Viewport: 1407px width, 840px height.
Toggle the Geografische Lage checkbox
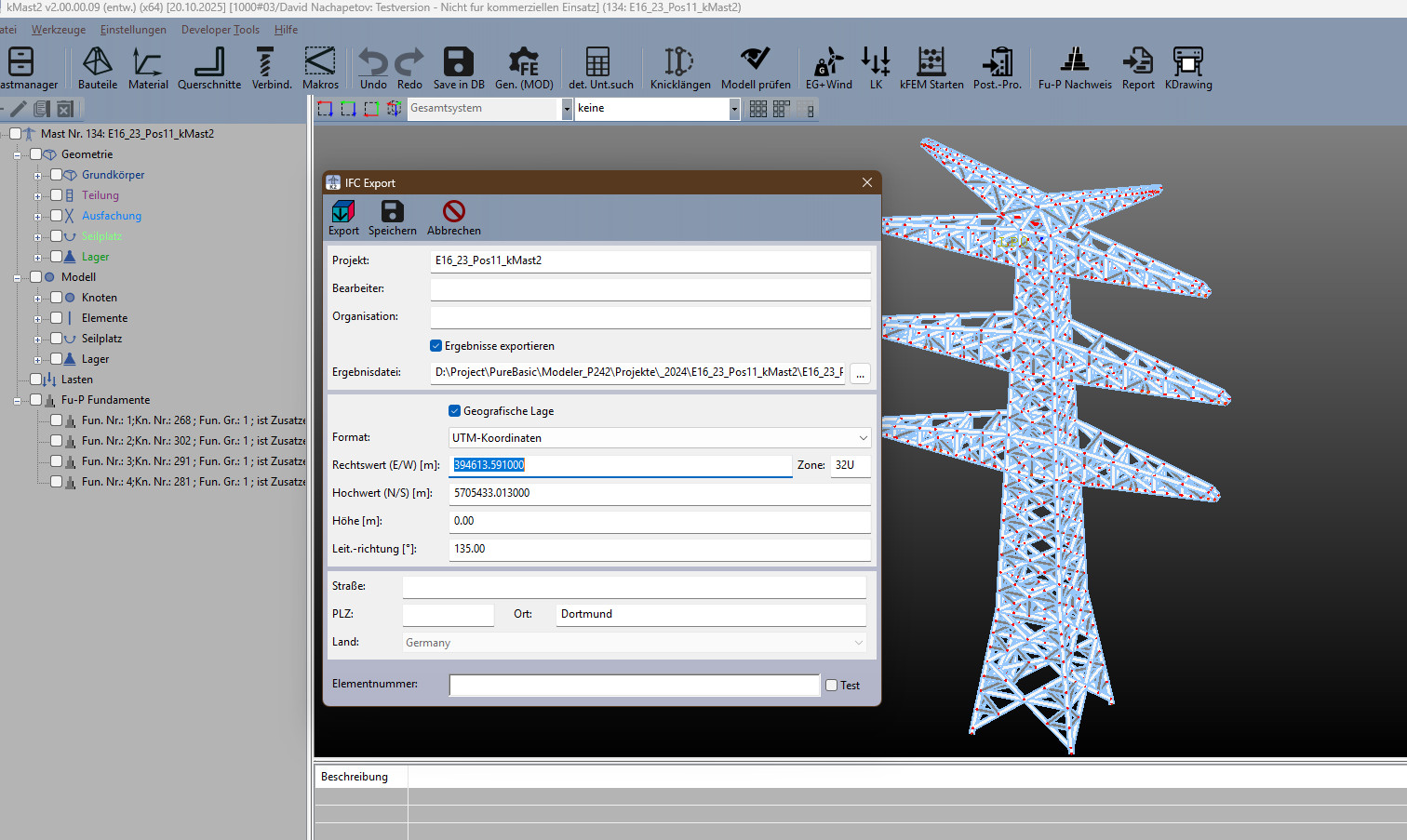pyautogui.click(x=455, y=411)
